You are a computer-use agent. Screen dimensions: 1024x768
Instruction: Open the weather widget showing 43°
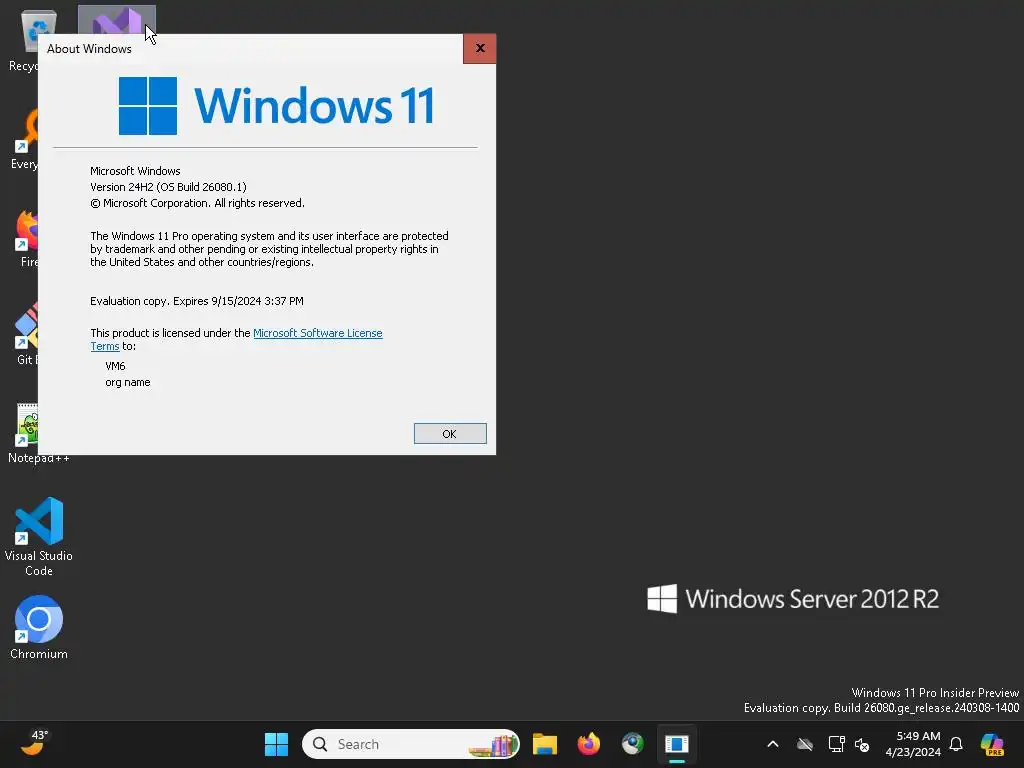point(34,743)
